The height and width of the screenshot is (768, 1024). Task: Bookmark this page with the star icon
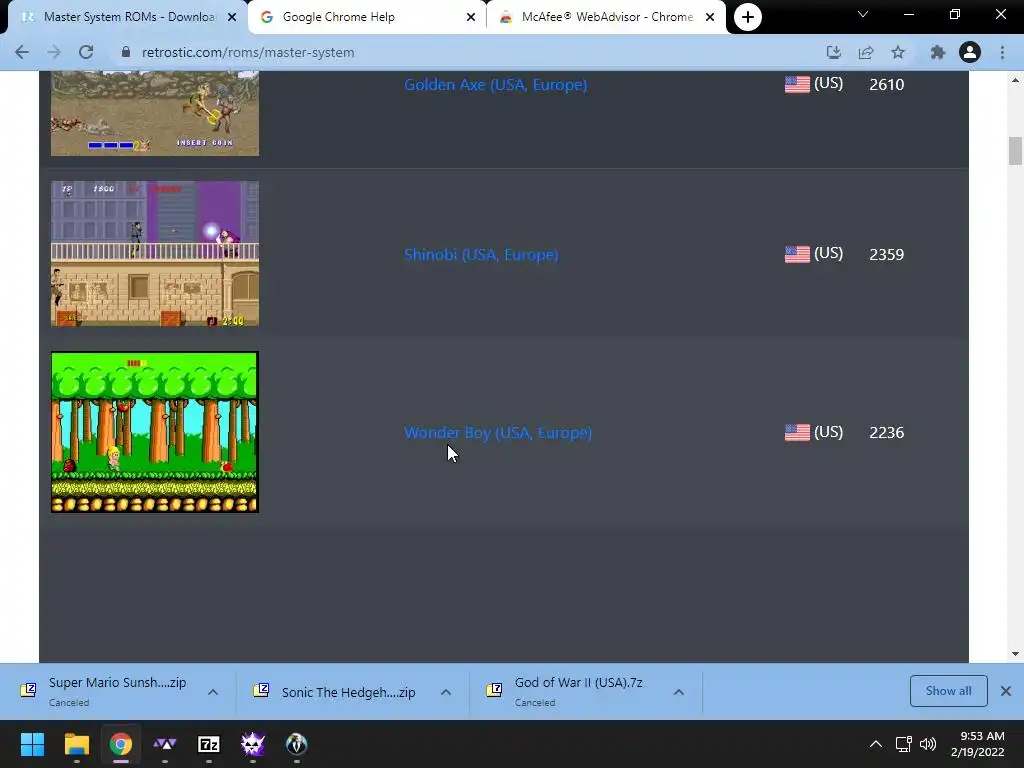[899, 52]
